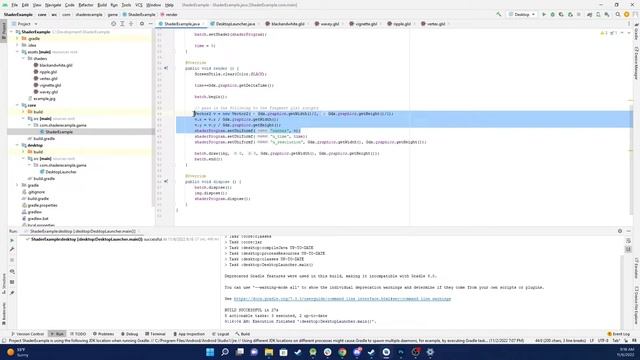Collapse the desktop module

click(18, 145)
